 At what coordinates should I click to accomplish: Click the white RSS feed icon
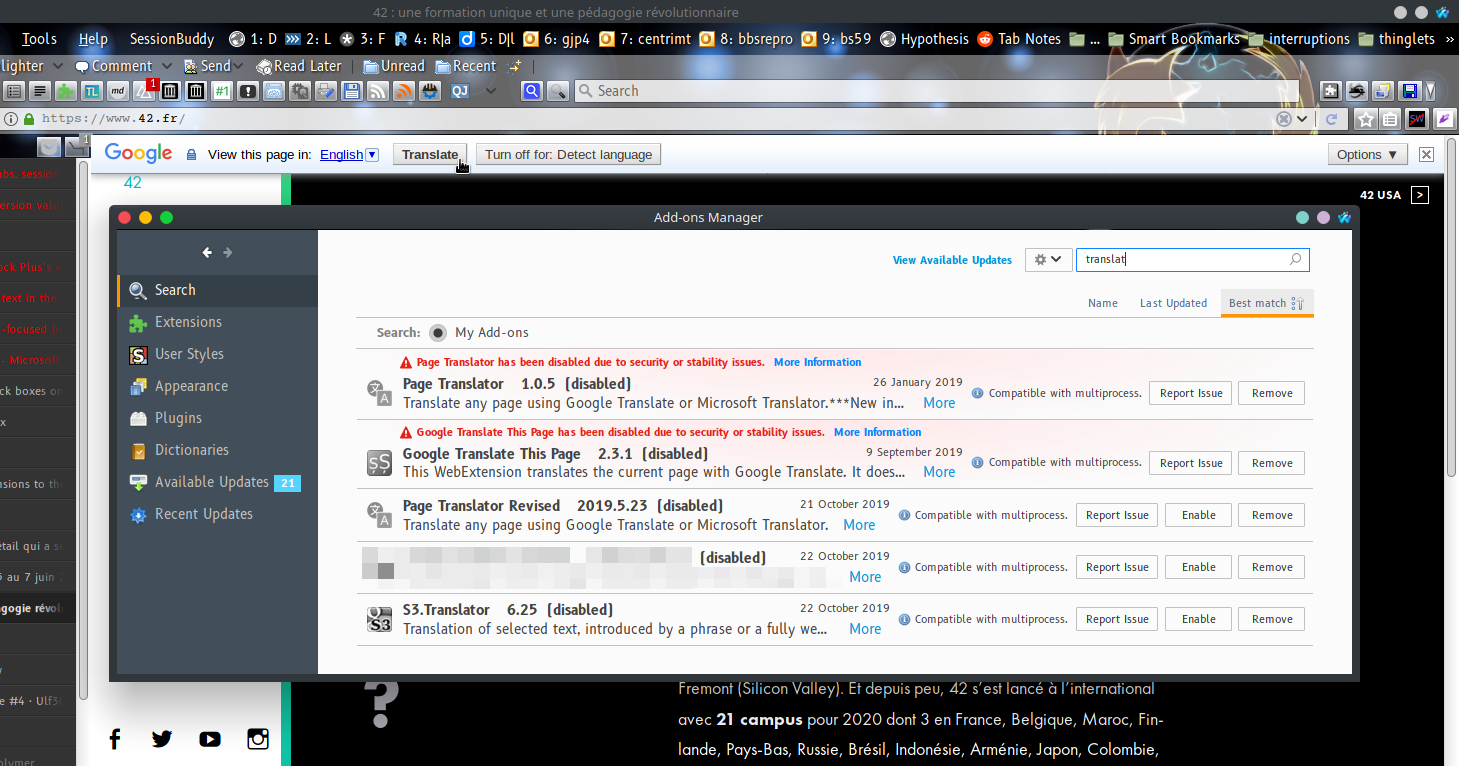click(378, 91)
